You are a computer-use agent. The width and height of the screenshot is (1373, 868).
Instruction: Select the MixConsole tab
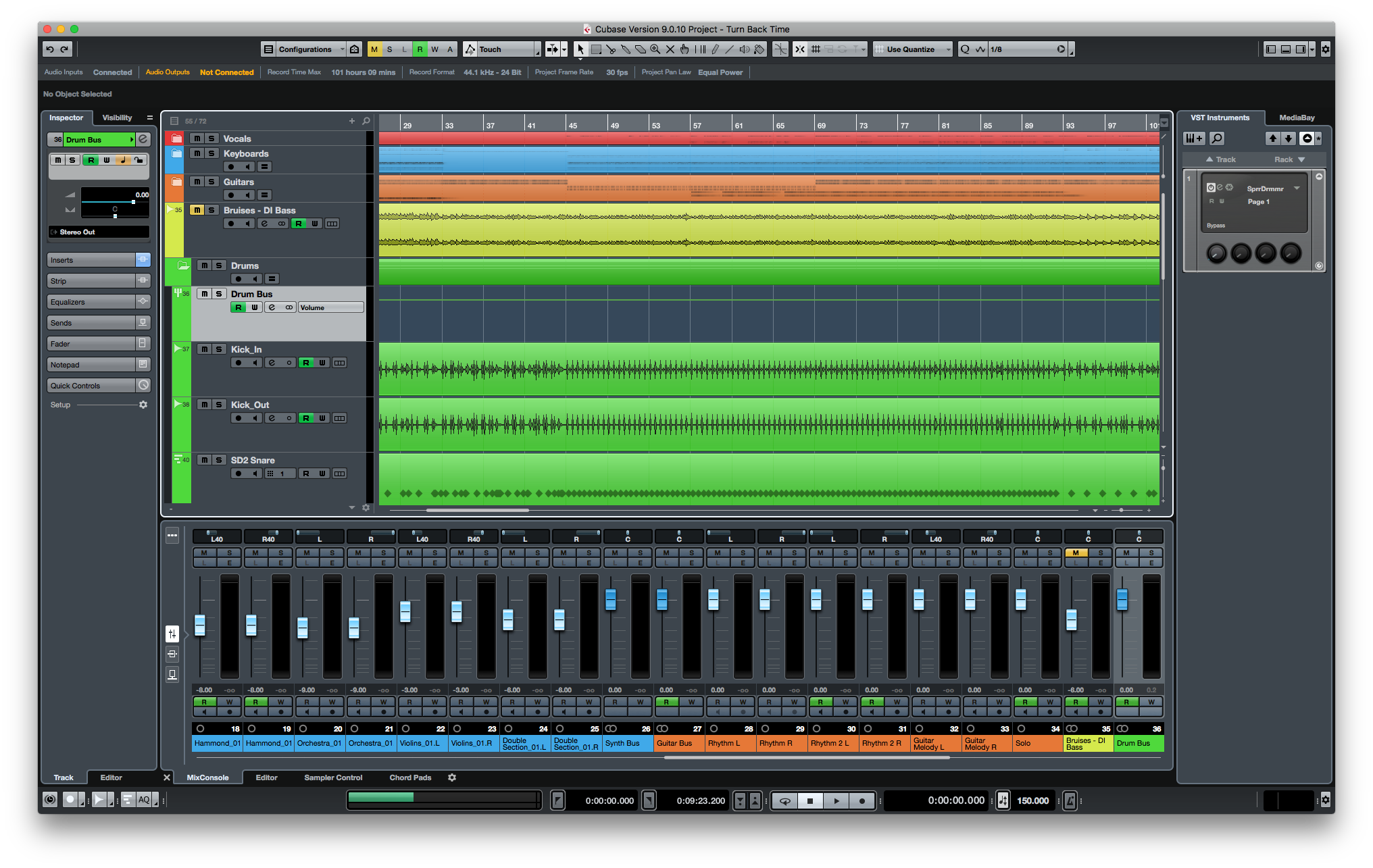[x=207, y=777]
